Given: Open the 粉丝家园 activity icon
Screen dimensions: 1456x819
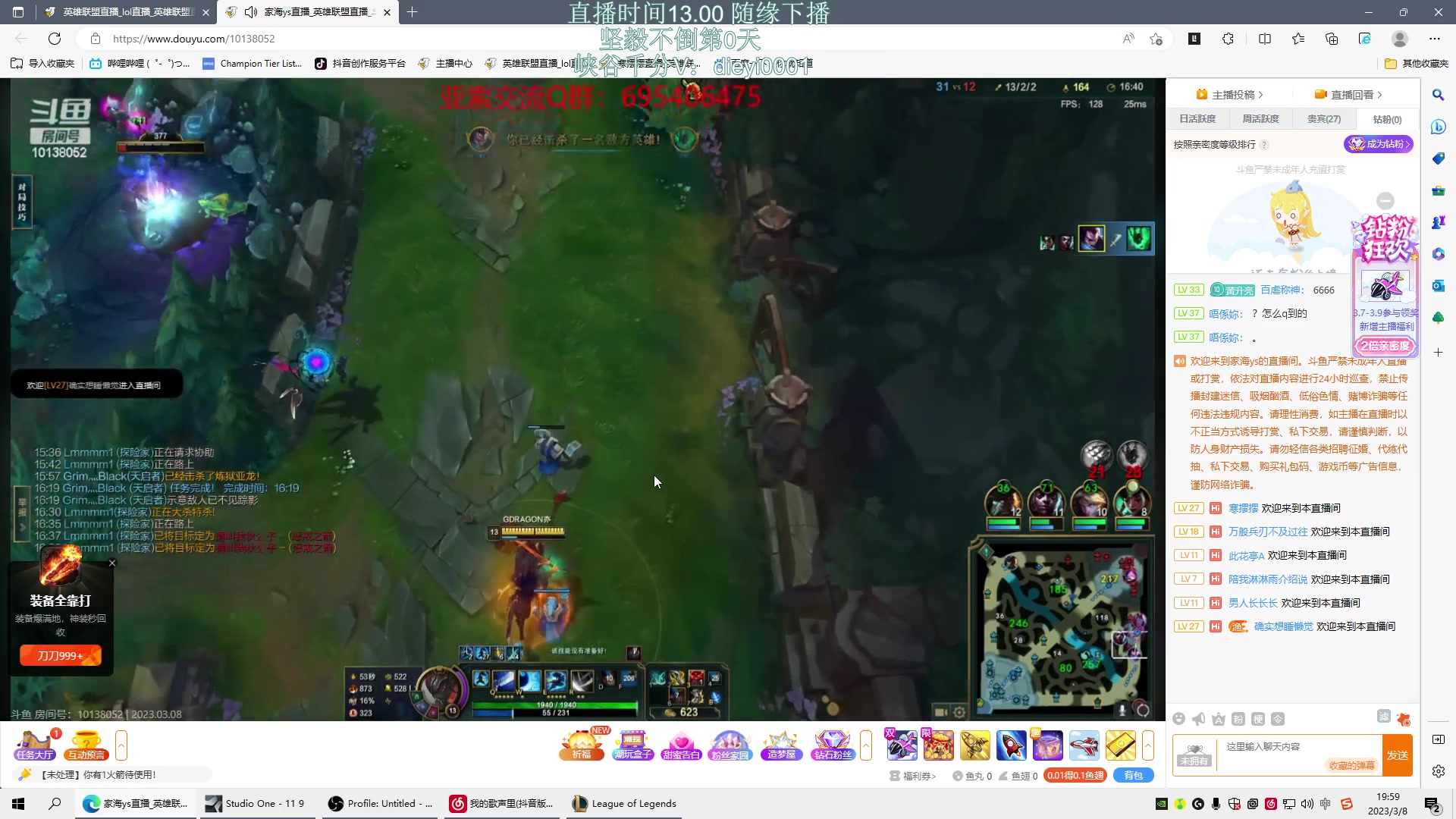Looking at the screenshot, I should (730, 745).
